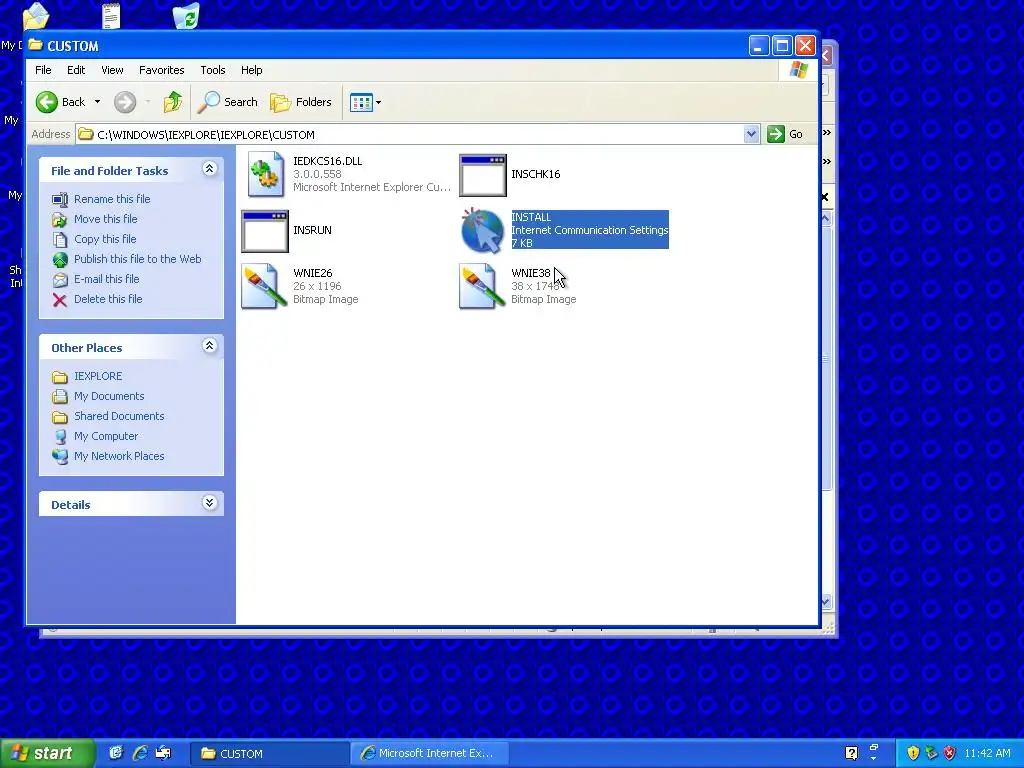Viewport: 1024px width, 768px height.
Task: Go to My Network Places link
Action: click(x=119, y=456)
